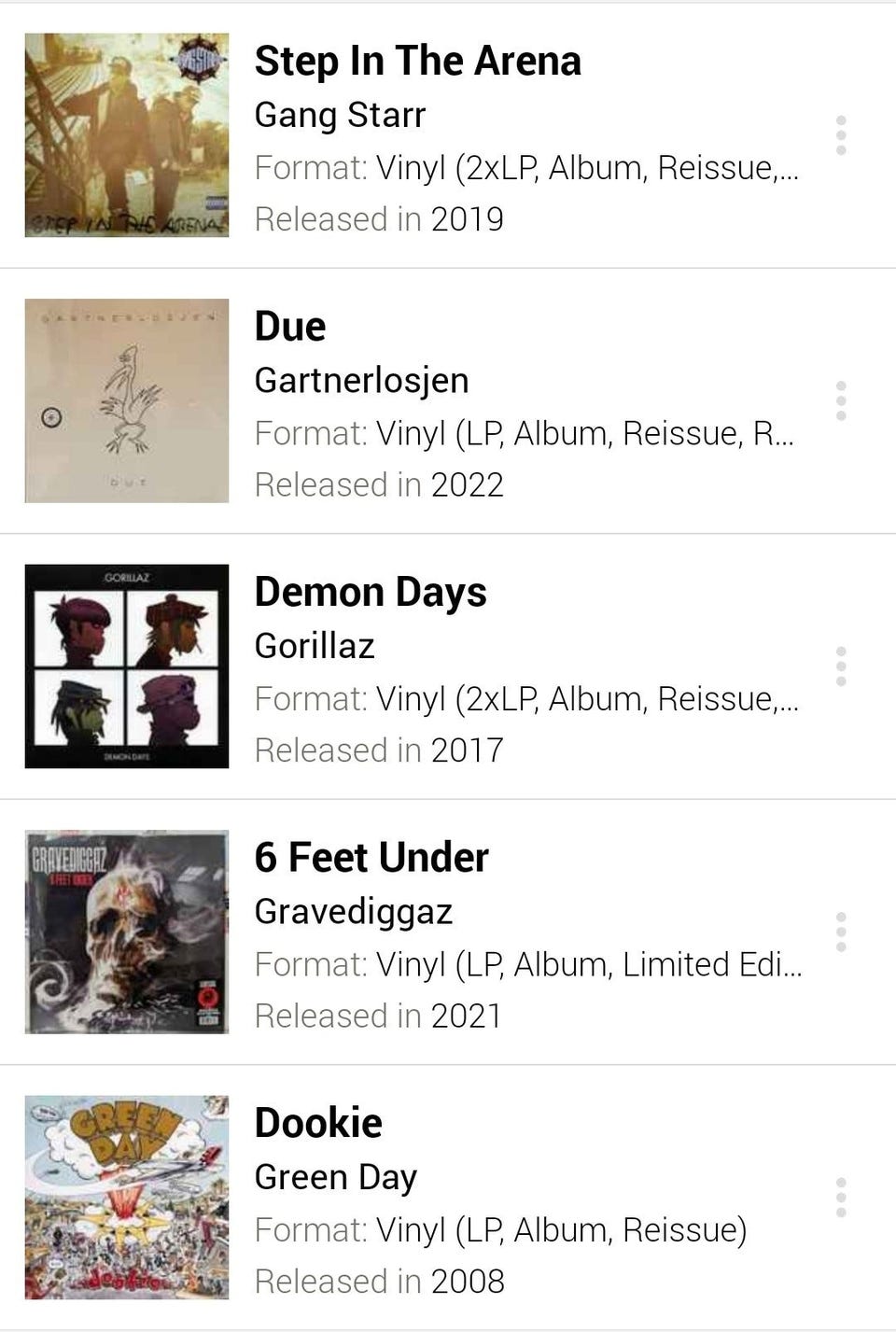Tap the Gang Starr artist name
This screenshot has width=896, height=1332.
pos(340,115)
